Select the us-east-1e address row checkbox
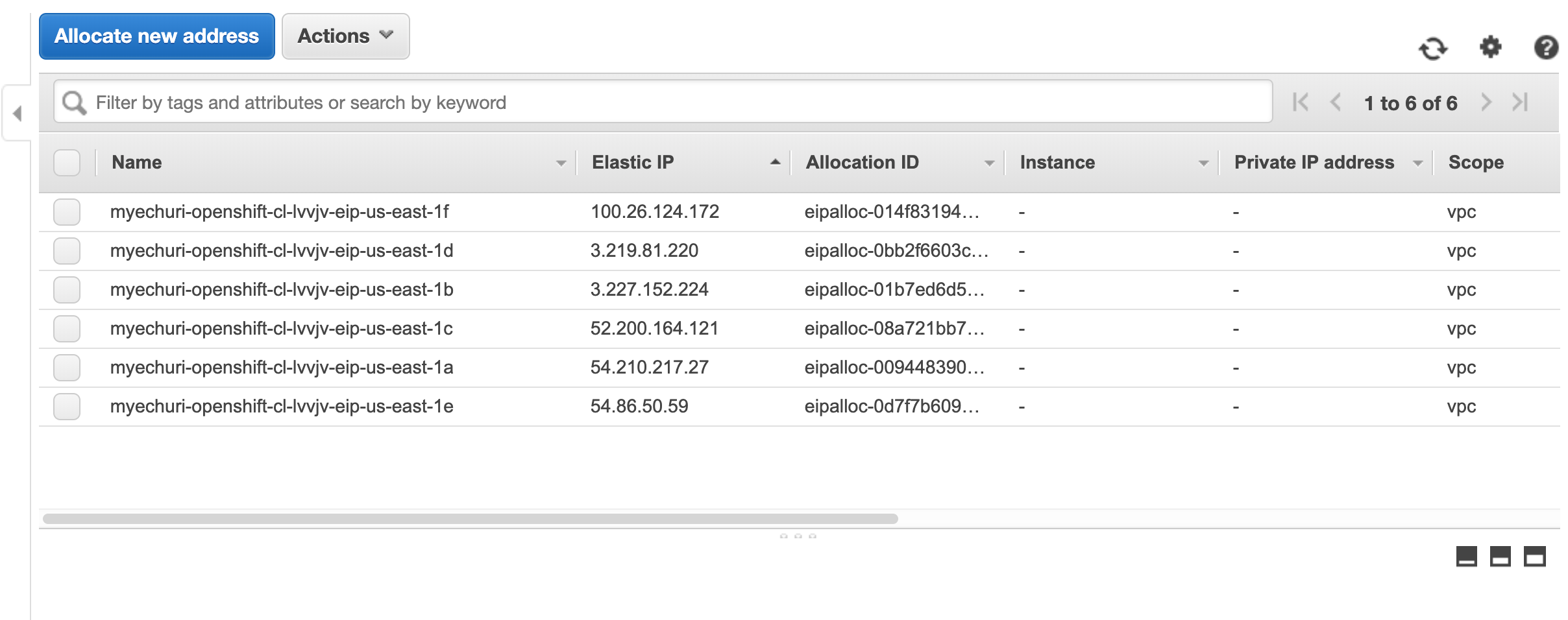 (66, 406)
